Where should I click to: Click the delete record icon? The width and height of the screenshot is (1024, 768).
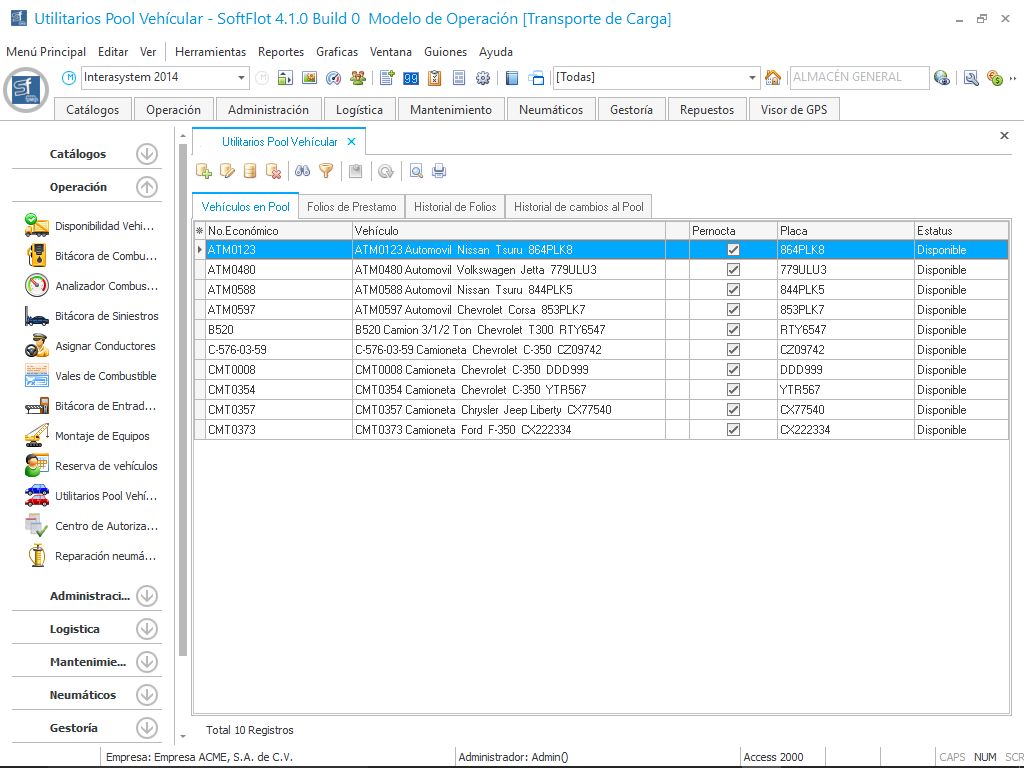pyautogui.click(x=273, y=171)
